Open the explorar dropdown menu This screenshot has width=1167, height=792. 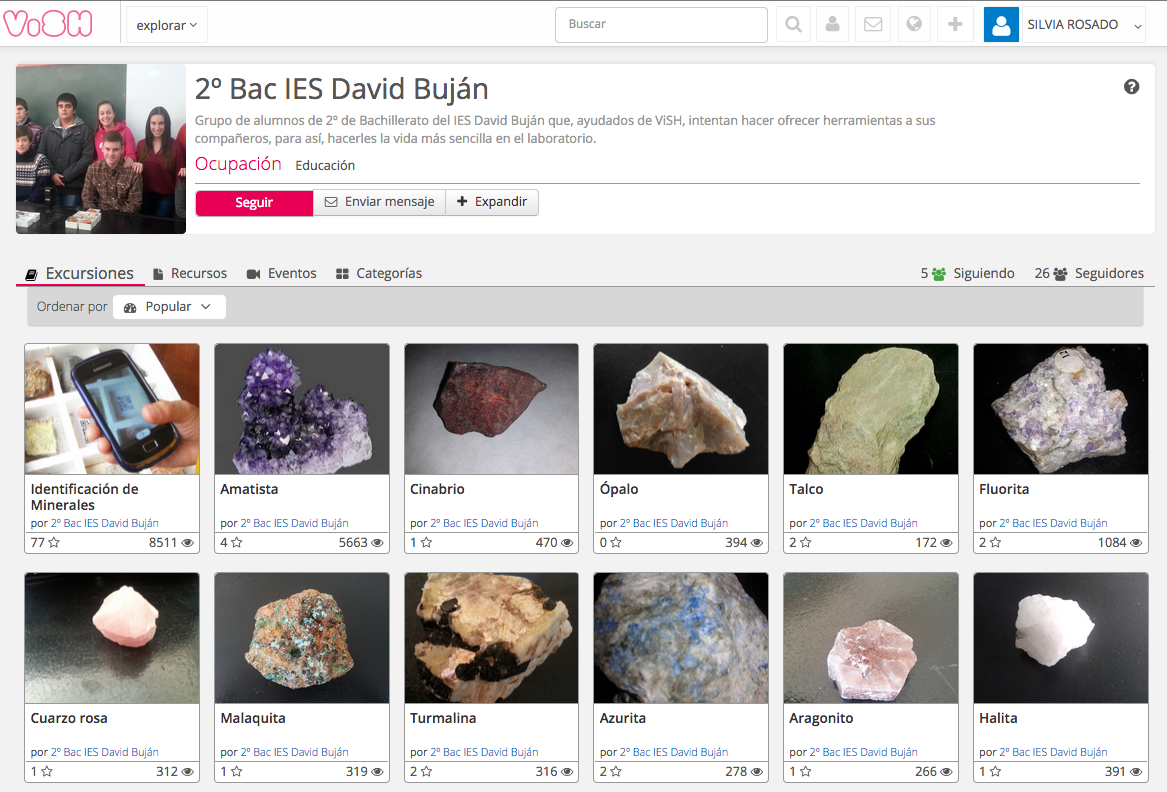[167, 25]
